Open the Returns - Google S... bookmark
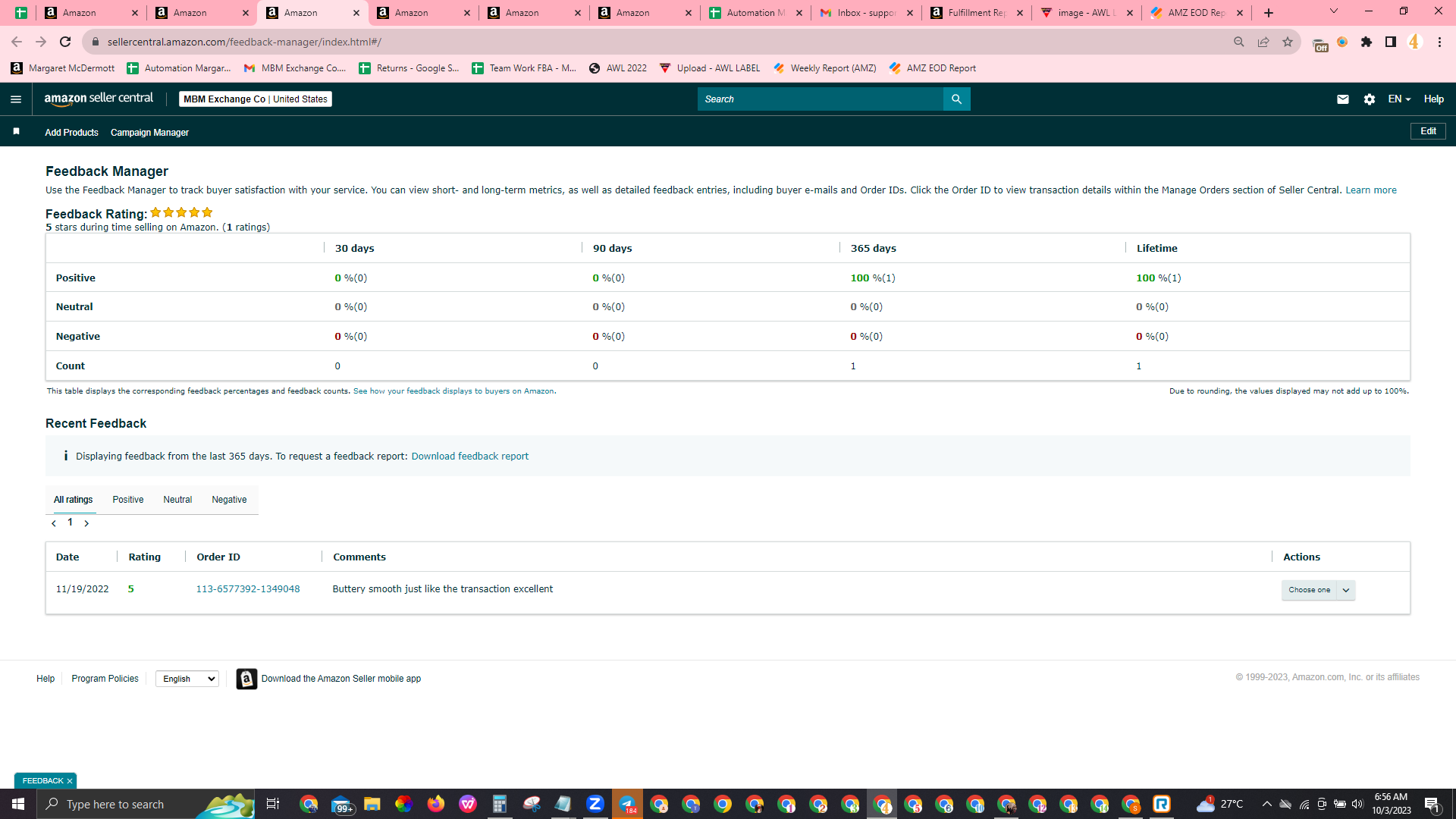1456x819 pixels. [409, 68]
